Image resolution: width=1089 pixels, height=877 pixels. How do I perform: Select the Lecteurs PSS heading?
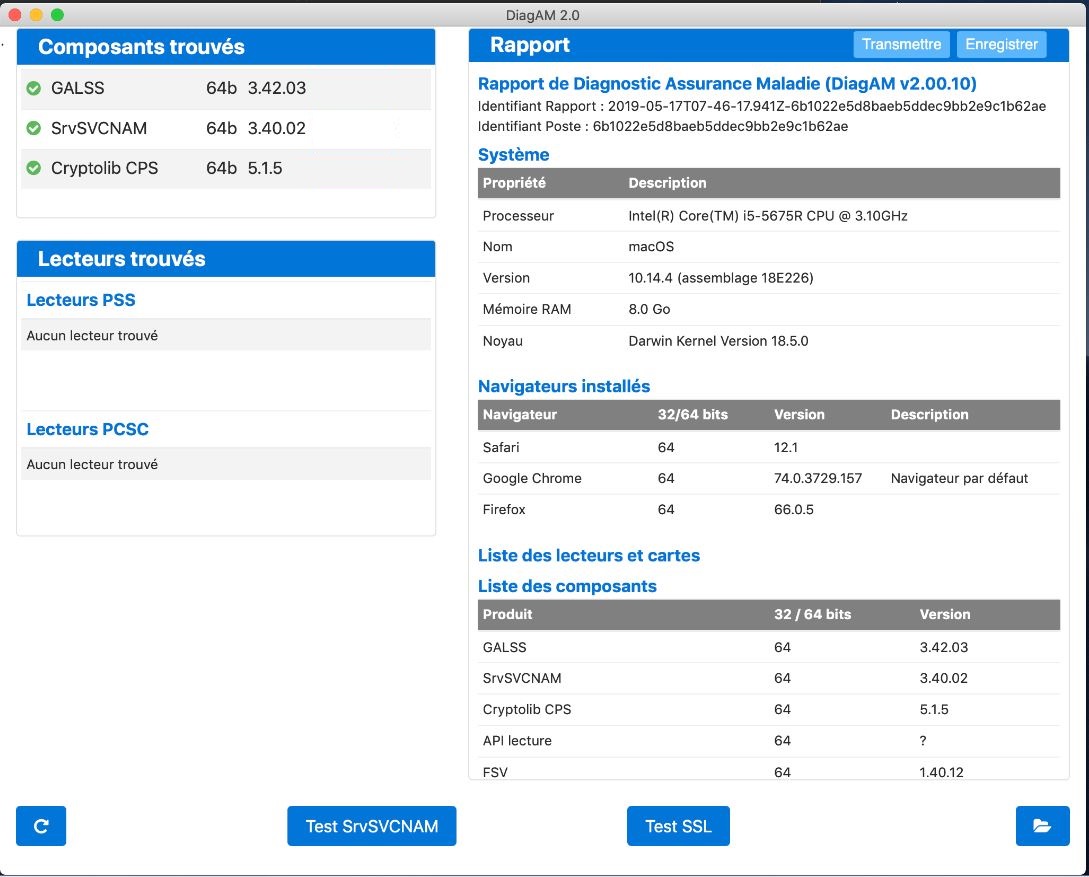81,300
